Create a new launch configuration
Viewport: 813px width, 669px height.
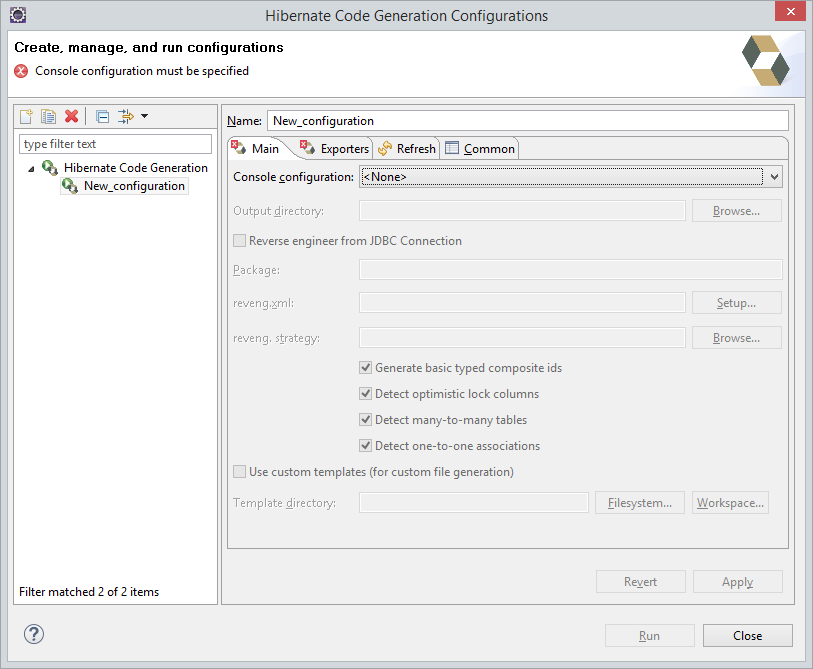[26, 116]
